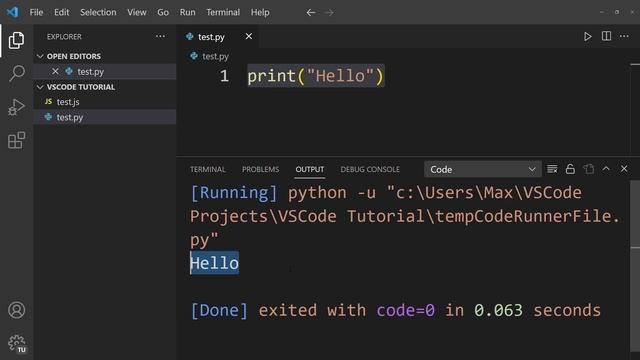Screen dimensions: 640x360
Task: Click the VS Code logo icon
Action: pos(12,12)
